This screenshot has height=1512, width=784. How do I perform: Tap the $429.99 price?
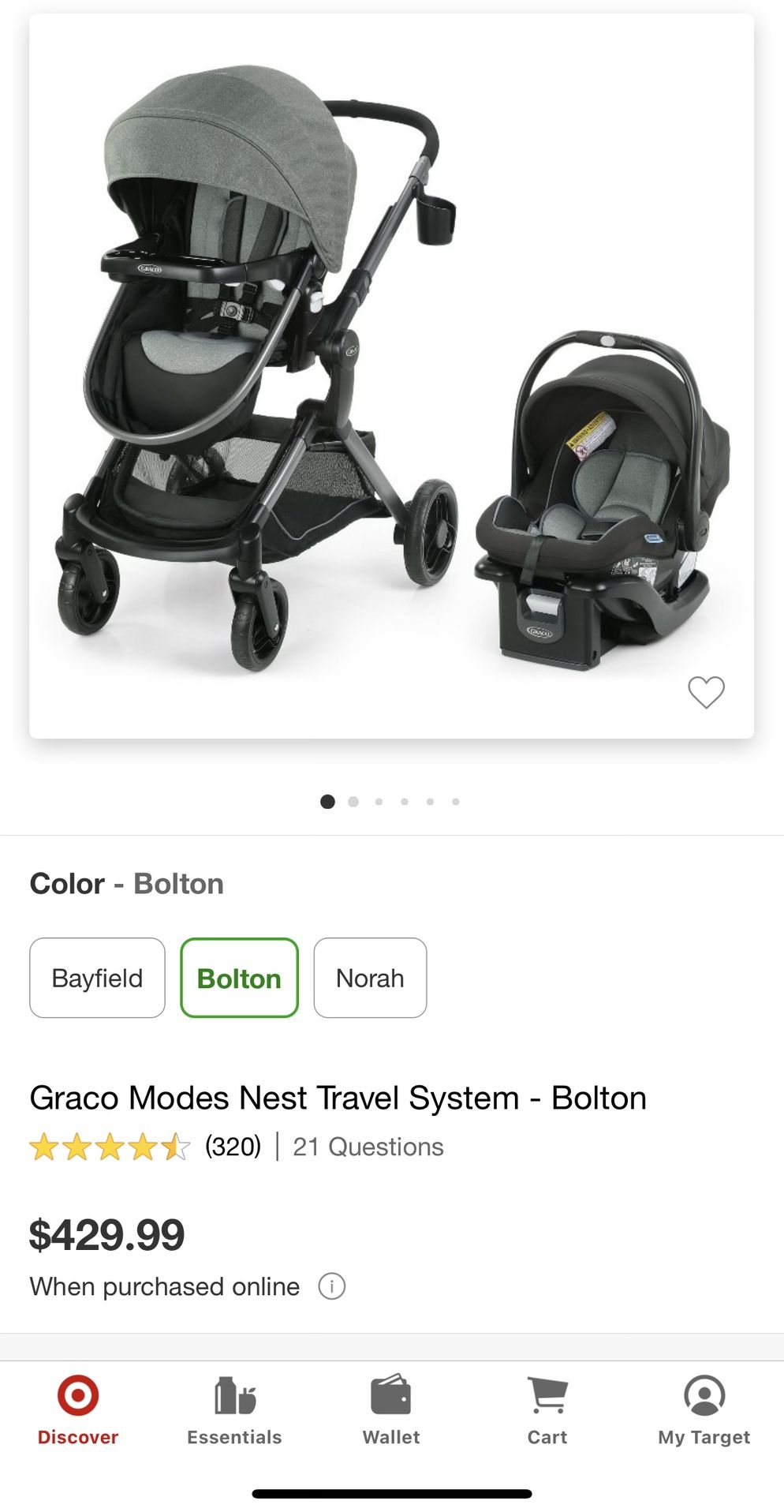[x=106, y=1235]
